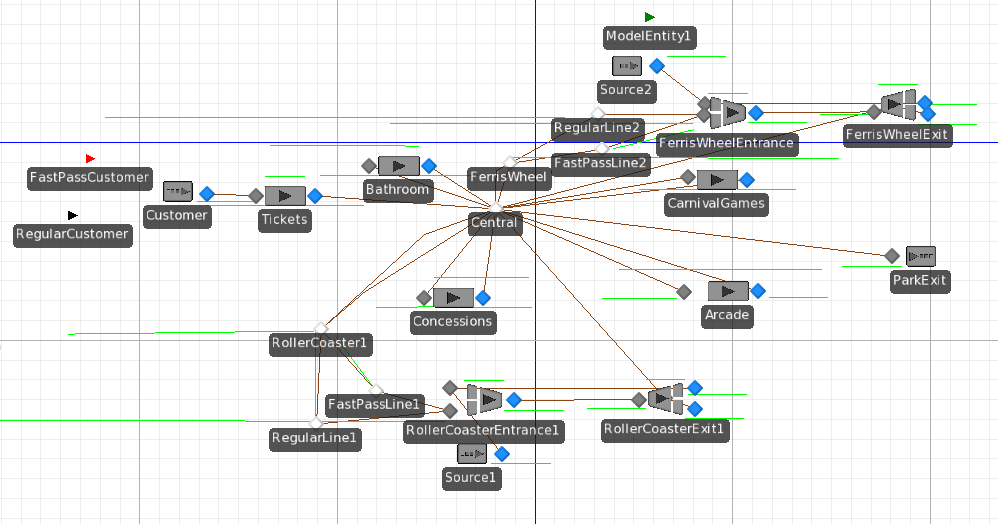Click the gray input node of ParkExit
The width and height of the screenshot is (998, 524).
pos(891,256)
